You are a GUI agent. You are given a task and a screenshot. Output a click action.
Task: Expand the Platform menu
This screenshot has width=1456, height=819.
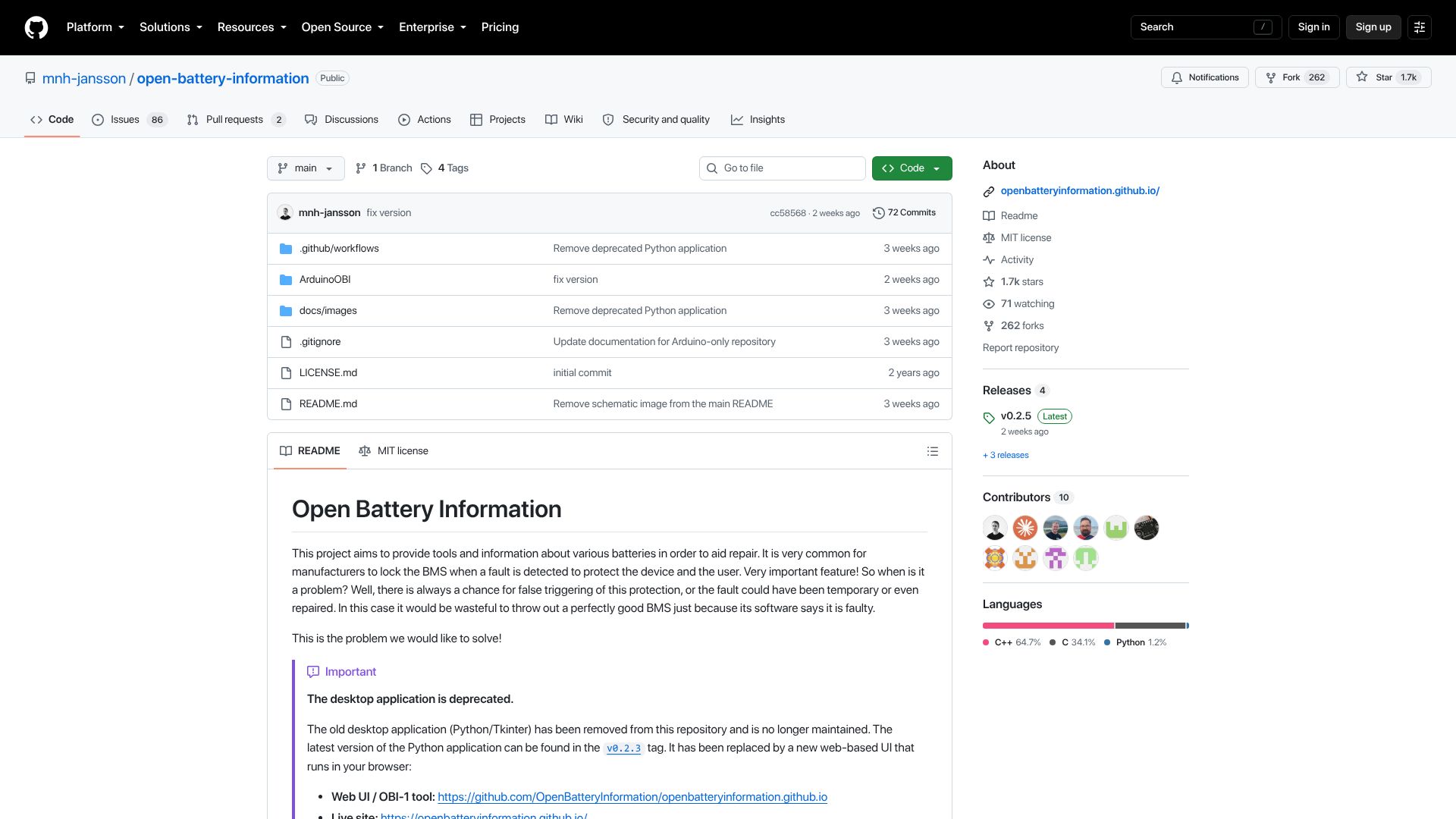96,27
